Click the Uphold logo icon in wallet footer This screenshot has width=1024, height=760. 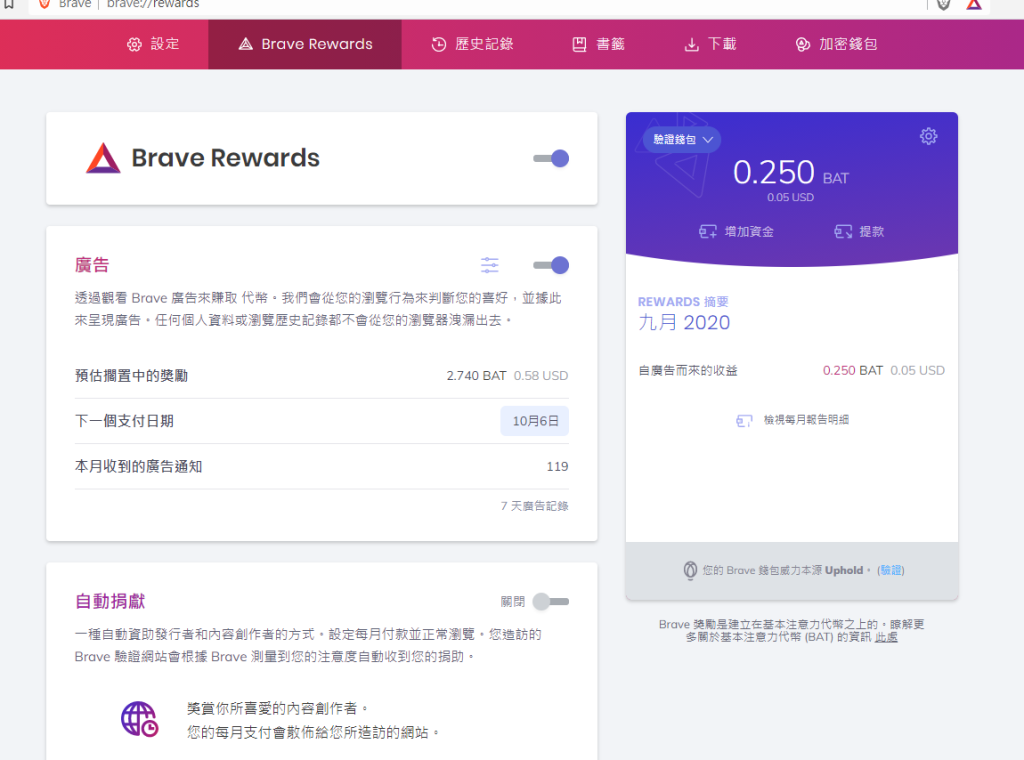690,570
